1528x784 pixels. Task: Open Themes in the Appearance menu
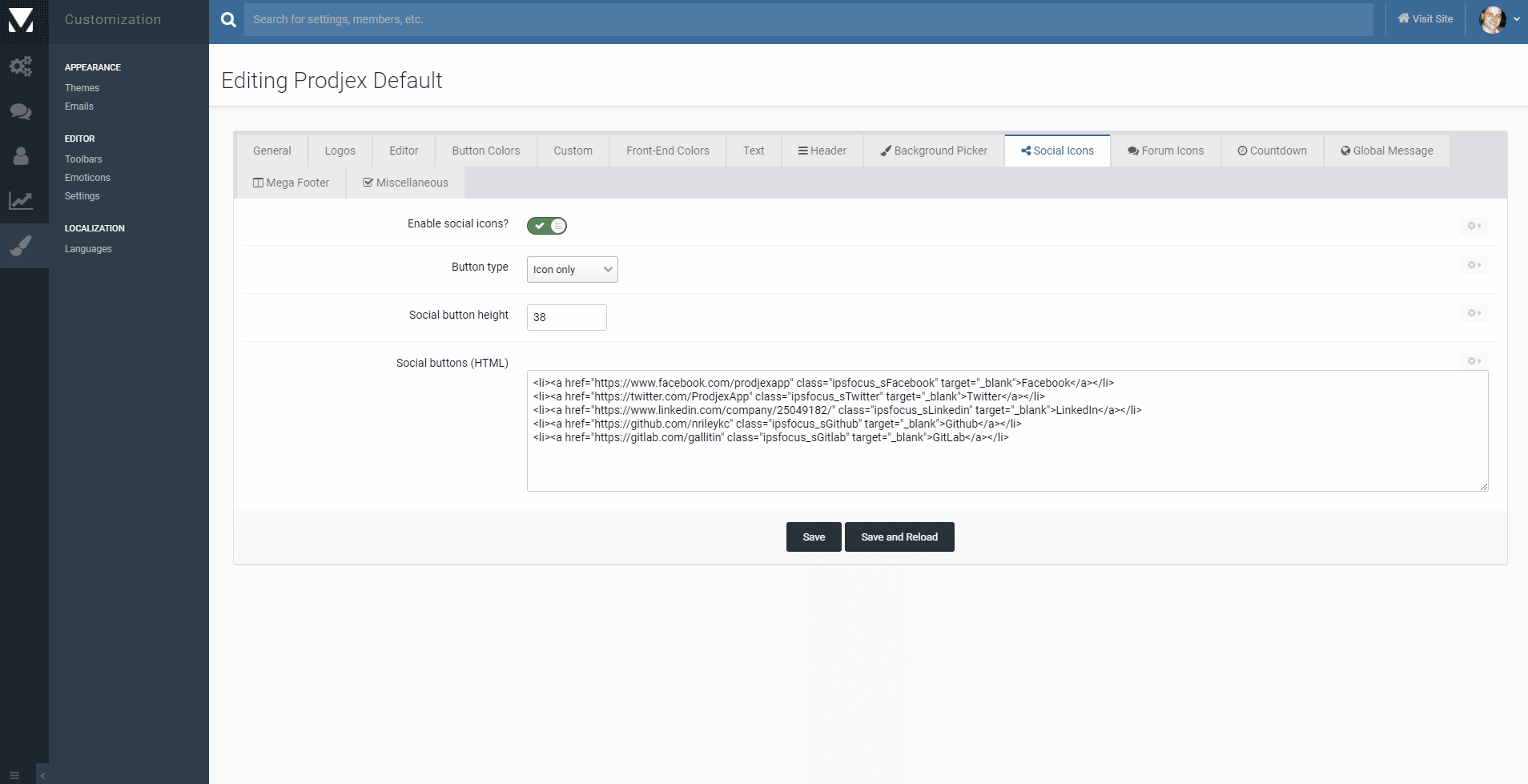(x=82, y=88)
